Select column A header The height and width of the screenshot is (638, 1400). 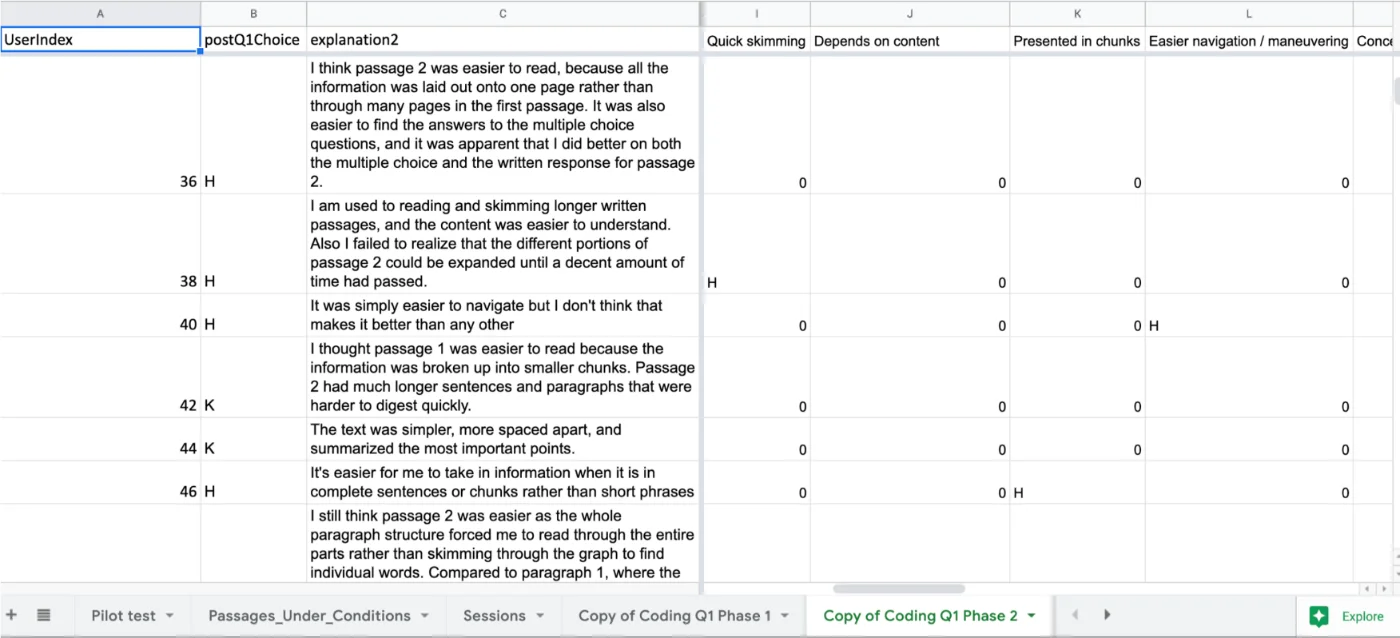(x=100, y=14)
